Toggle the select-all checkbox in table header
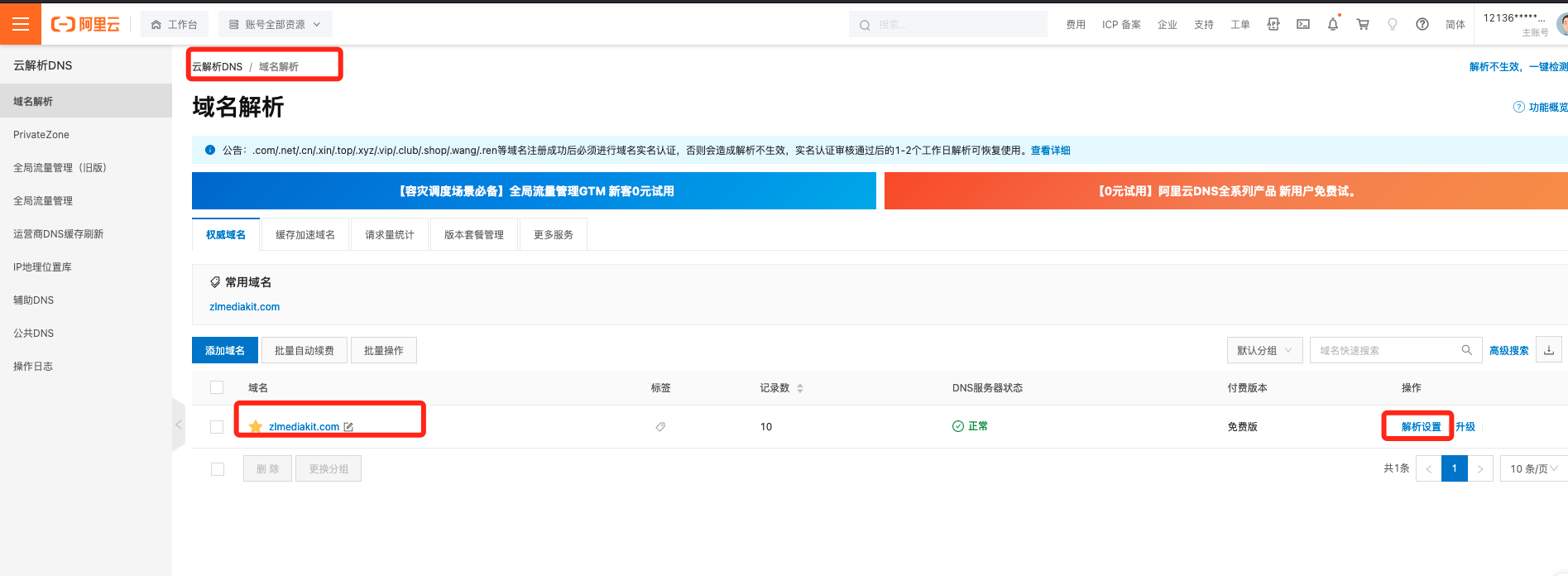1568x576 pixels. tap(217, 387)
